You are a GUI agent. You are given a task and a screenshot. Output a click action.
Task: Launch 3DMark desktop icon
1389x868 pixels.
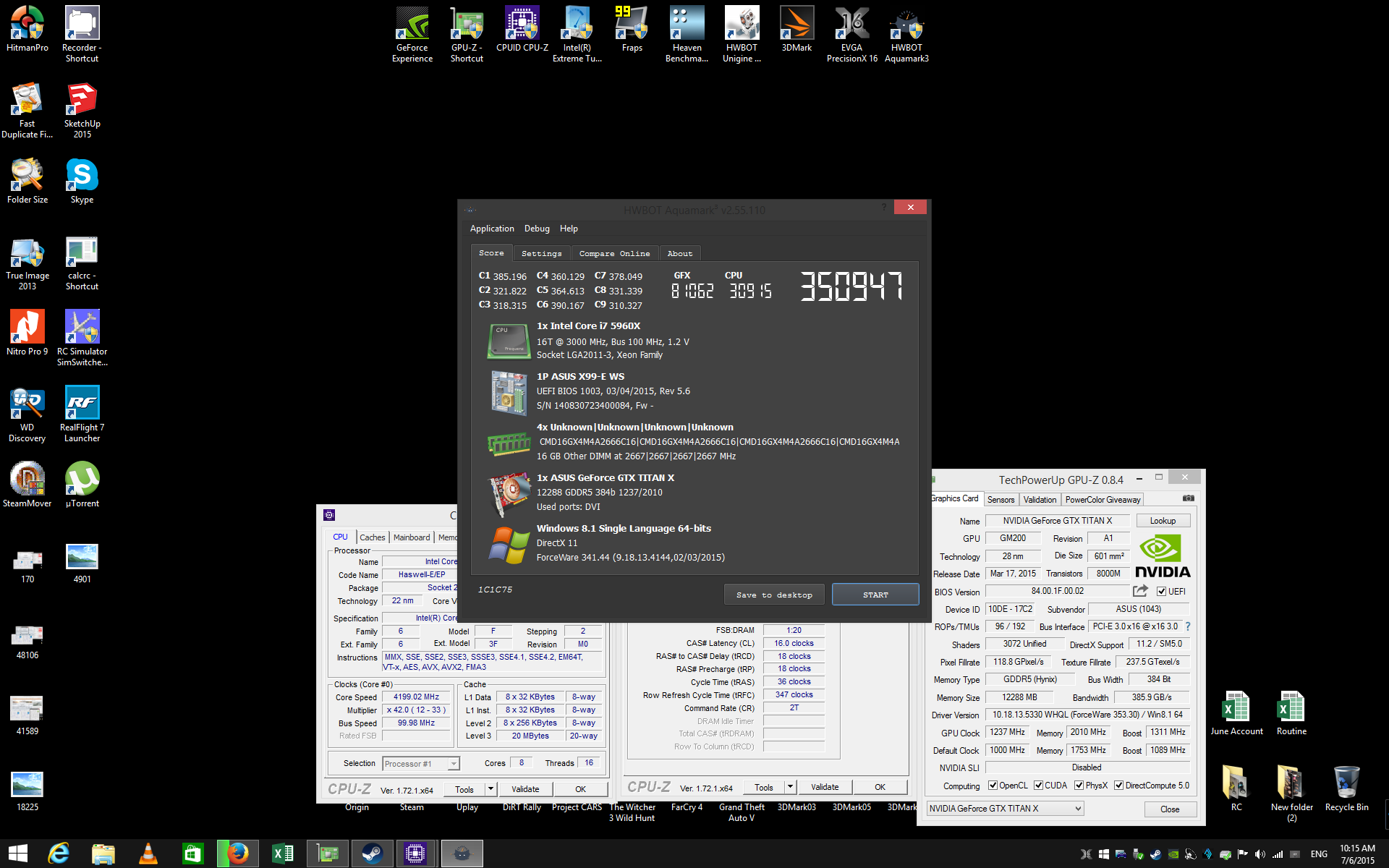pyautogui.click(x=797, y=29)
